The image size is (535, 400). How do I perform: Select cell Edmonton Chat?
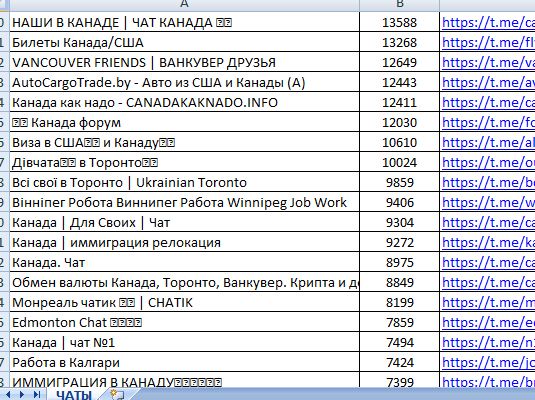pos(185,322)
